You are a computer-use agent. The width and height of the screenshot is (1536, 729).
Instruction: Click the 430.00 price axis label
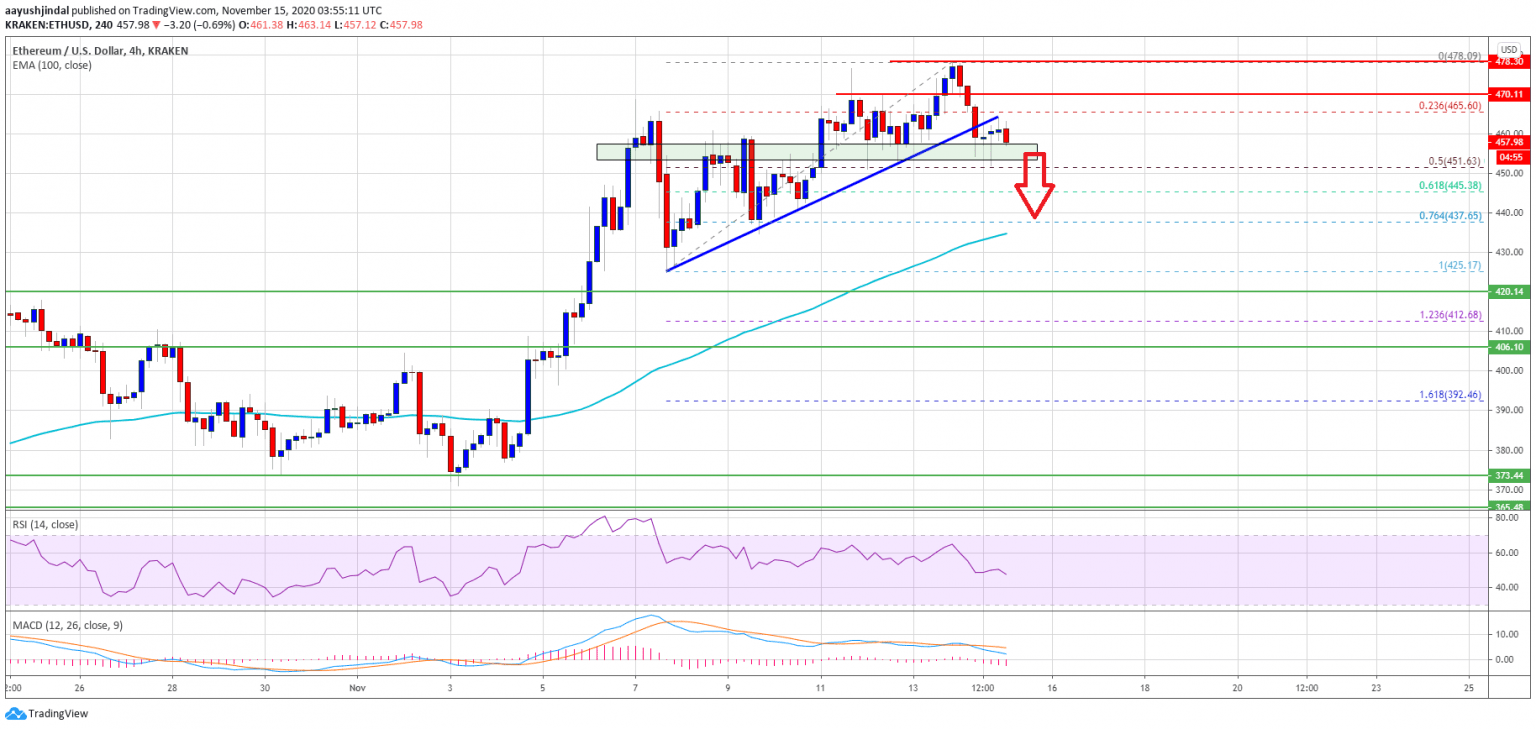pos(1509,252)
